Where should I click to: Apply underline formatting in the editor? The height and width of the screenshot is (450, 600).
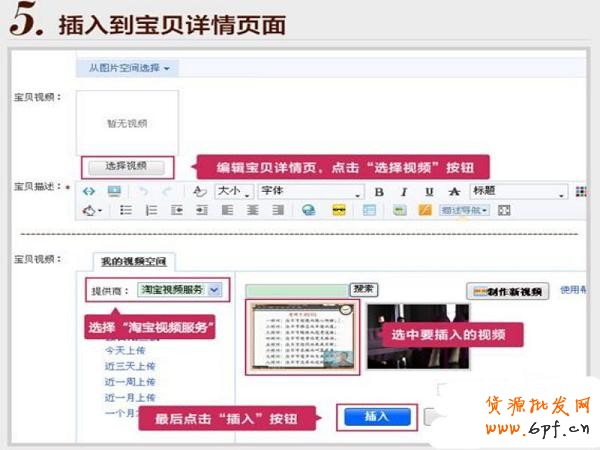click(x=428, y=191)
